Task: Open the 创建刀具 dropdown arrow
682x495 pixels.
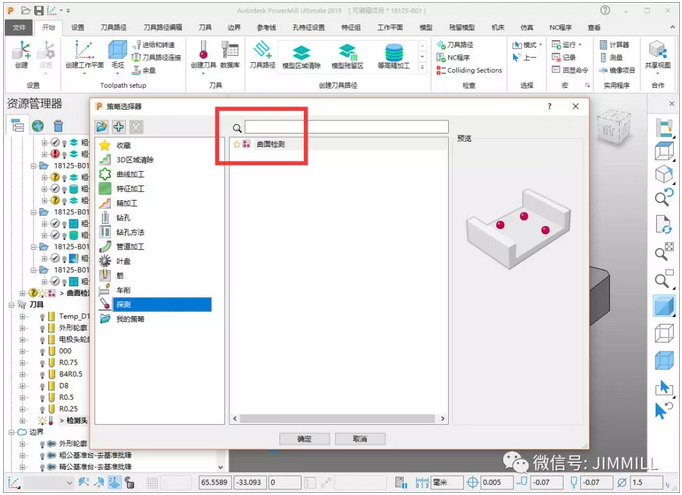Action: tap(203, 73)
